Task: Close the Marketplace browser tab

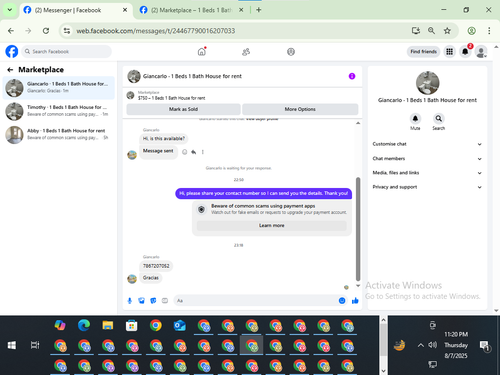Action: tap(241, 10)
